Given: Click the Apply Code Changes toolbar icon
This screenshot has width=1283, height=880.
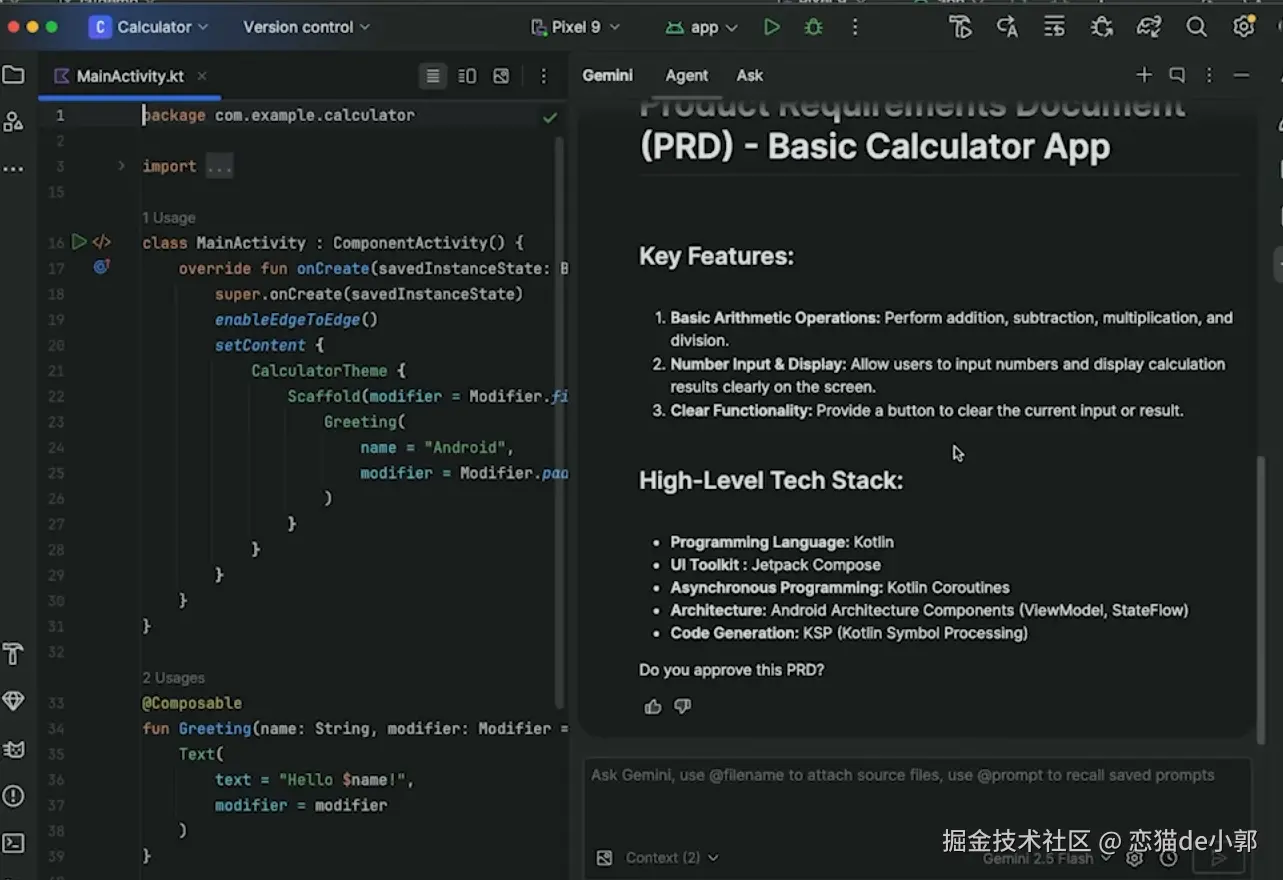Looking at the screenshot, I should point(1007,27).
